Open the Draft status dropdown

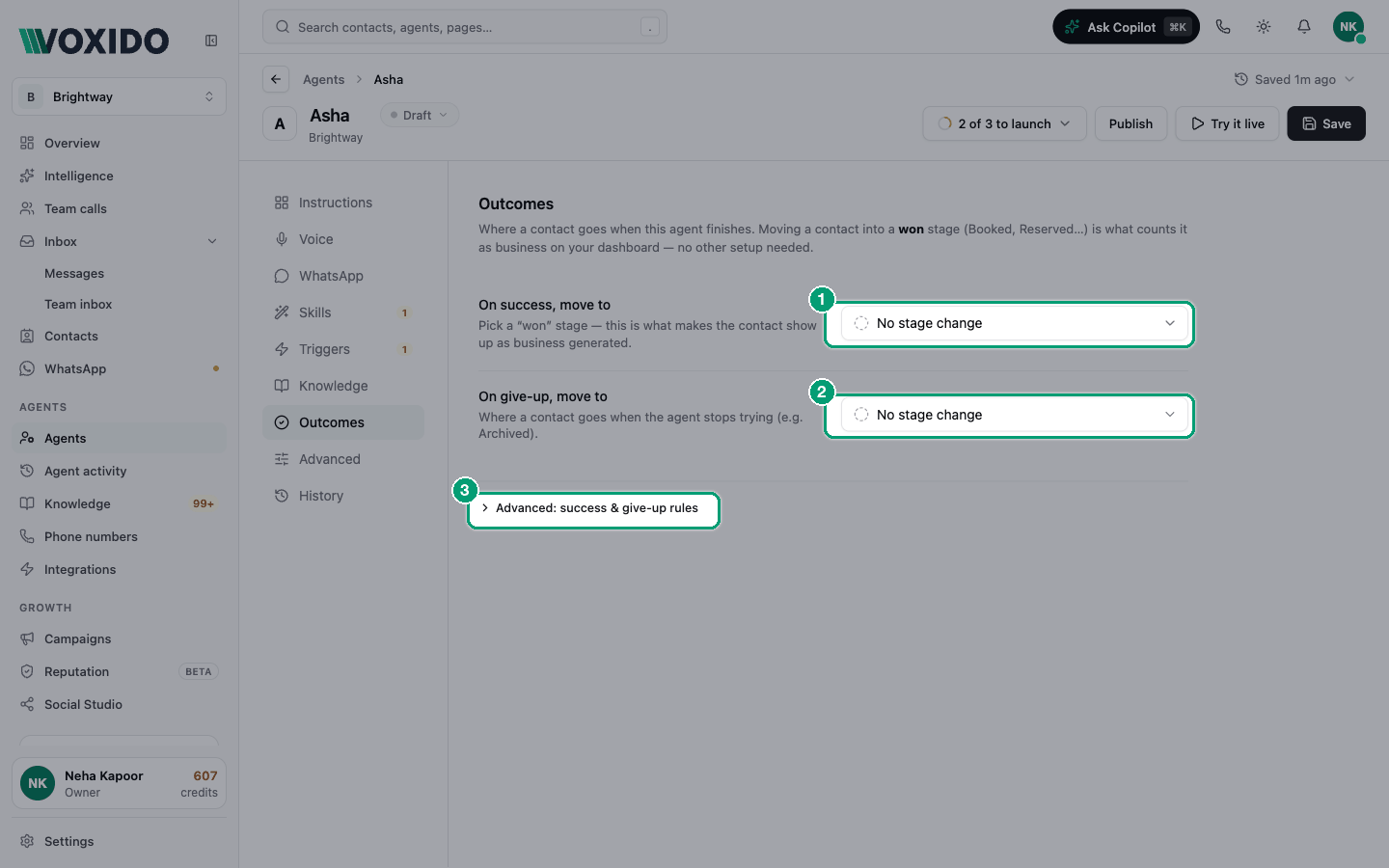420,115
